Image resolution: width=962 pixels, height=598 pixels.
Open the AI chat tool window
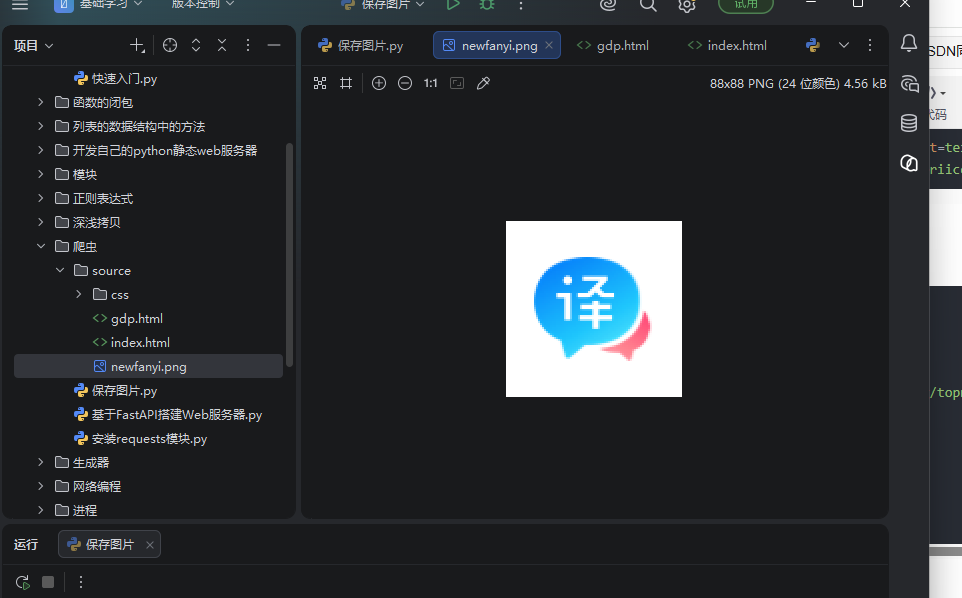pos(909,83)
